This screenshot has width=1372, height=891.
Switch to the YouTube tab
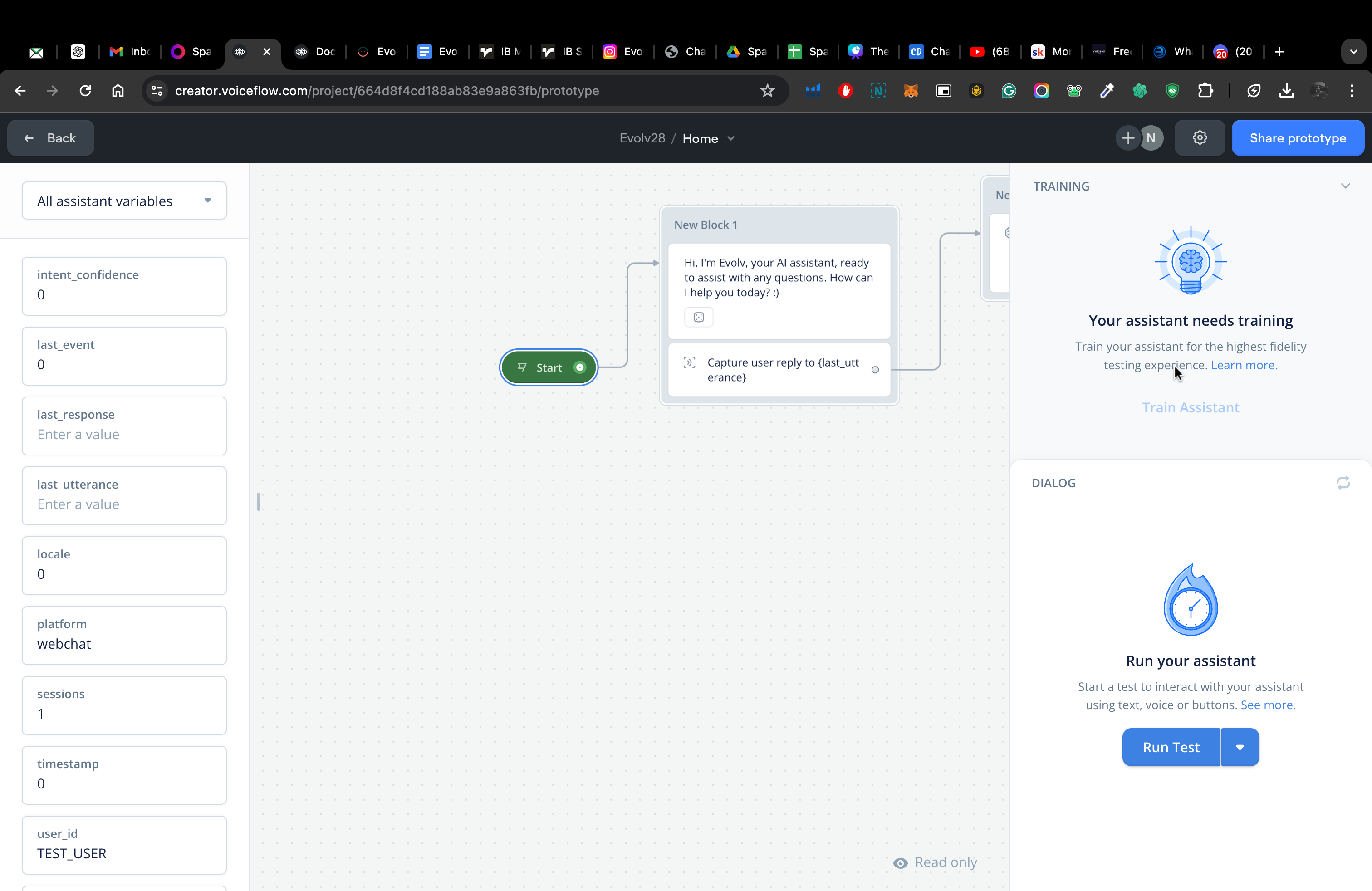coord(990,52)
